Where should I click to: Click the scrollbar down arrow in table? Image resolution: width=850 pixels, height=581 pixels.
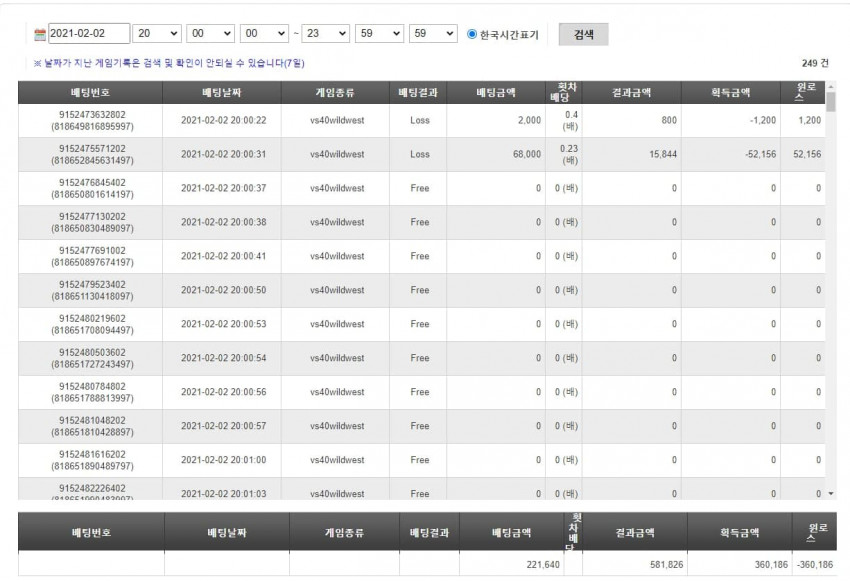[x=831, y=494]
